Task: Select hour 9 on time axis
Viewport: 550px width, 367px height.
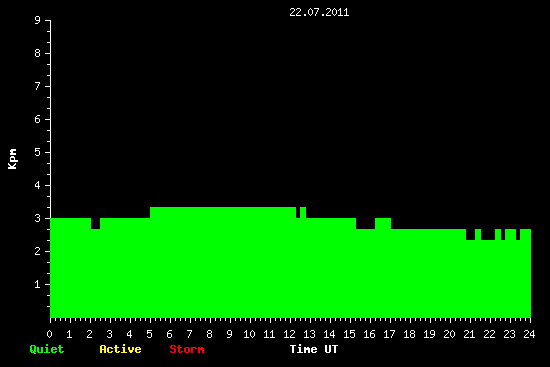Action: (229, 334)
